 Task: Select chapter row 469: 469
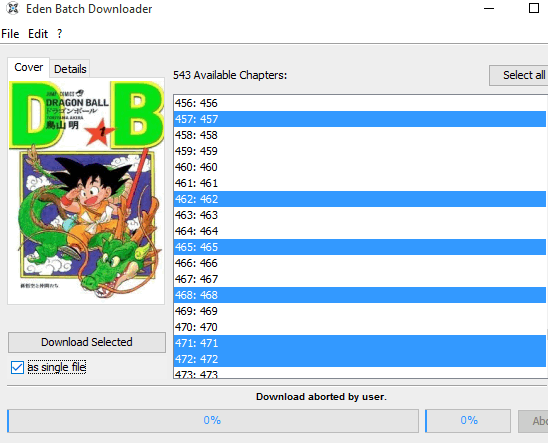point(360,311)
